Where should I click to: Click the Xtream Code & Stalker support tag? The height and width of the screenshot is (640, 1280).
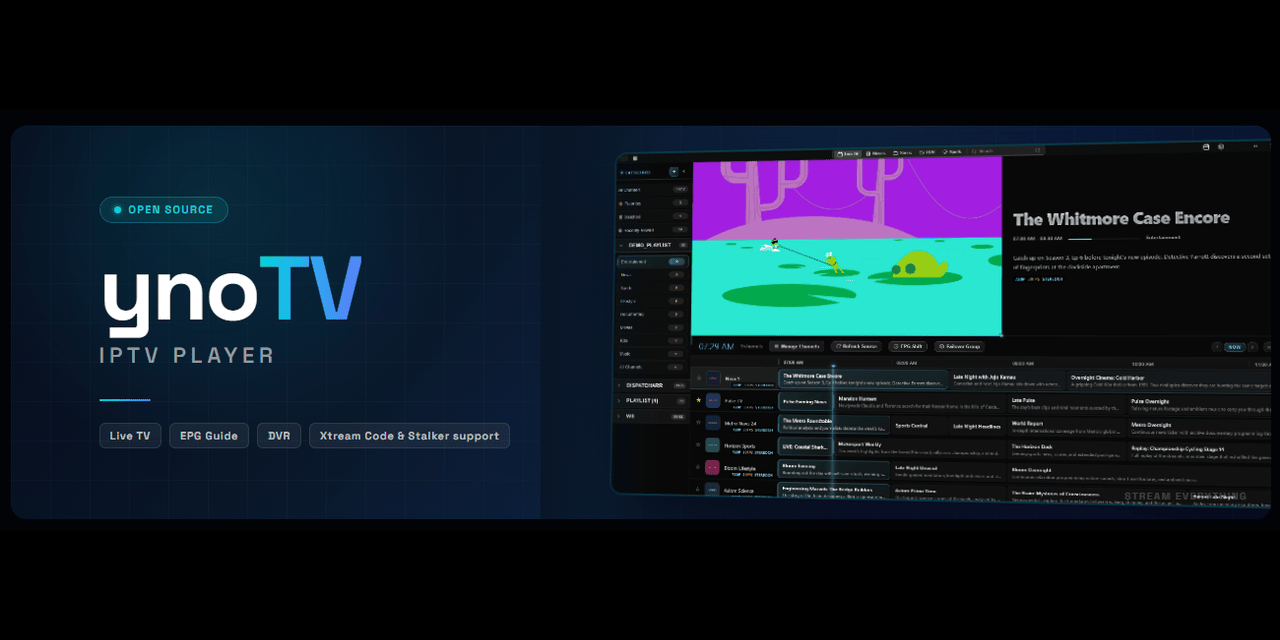[x=409, y=436]
